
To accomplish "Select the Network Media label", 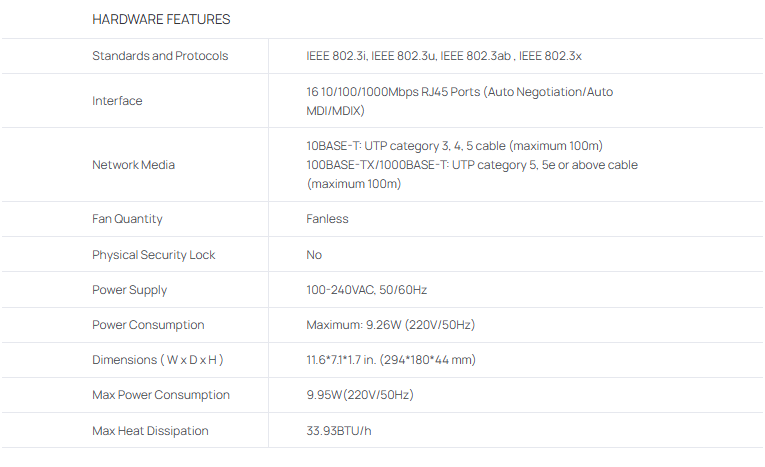I will coord(133,165).
